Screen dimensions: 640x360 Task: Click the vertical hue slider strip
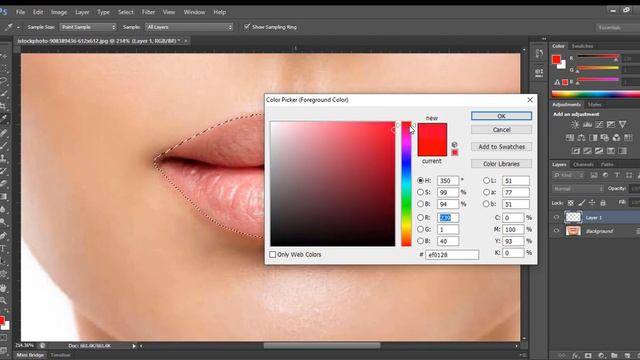pos(406,184)
